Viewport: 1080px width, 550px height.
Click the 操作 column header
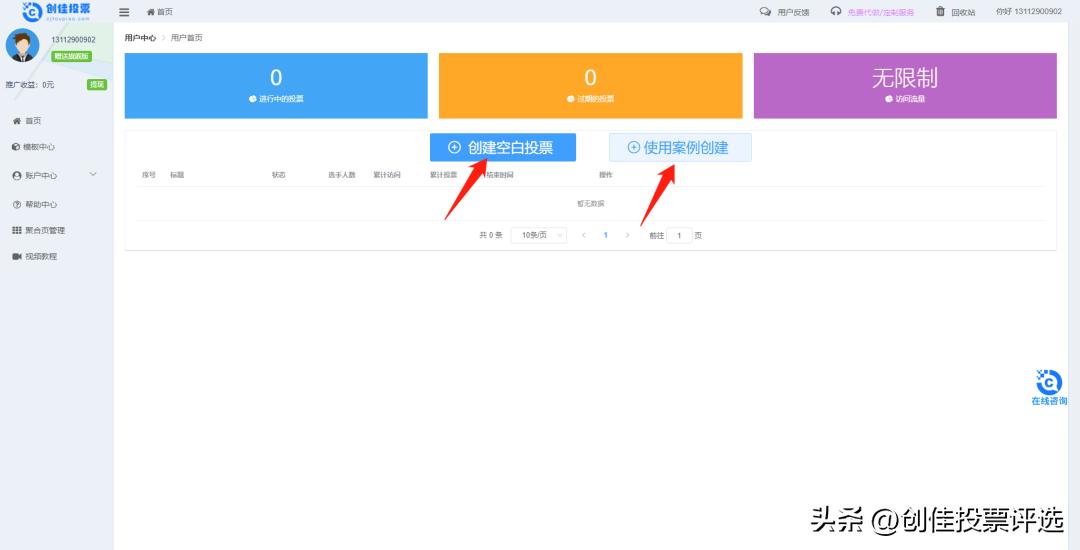[x=606, y=175]
